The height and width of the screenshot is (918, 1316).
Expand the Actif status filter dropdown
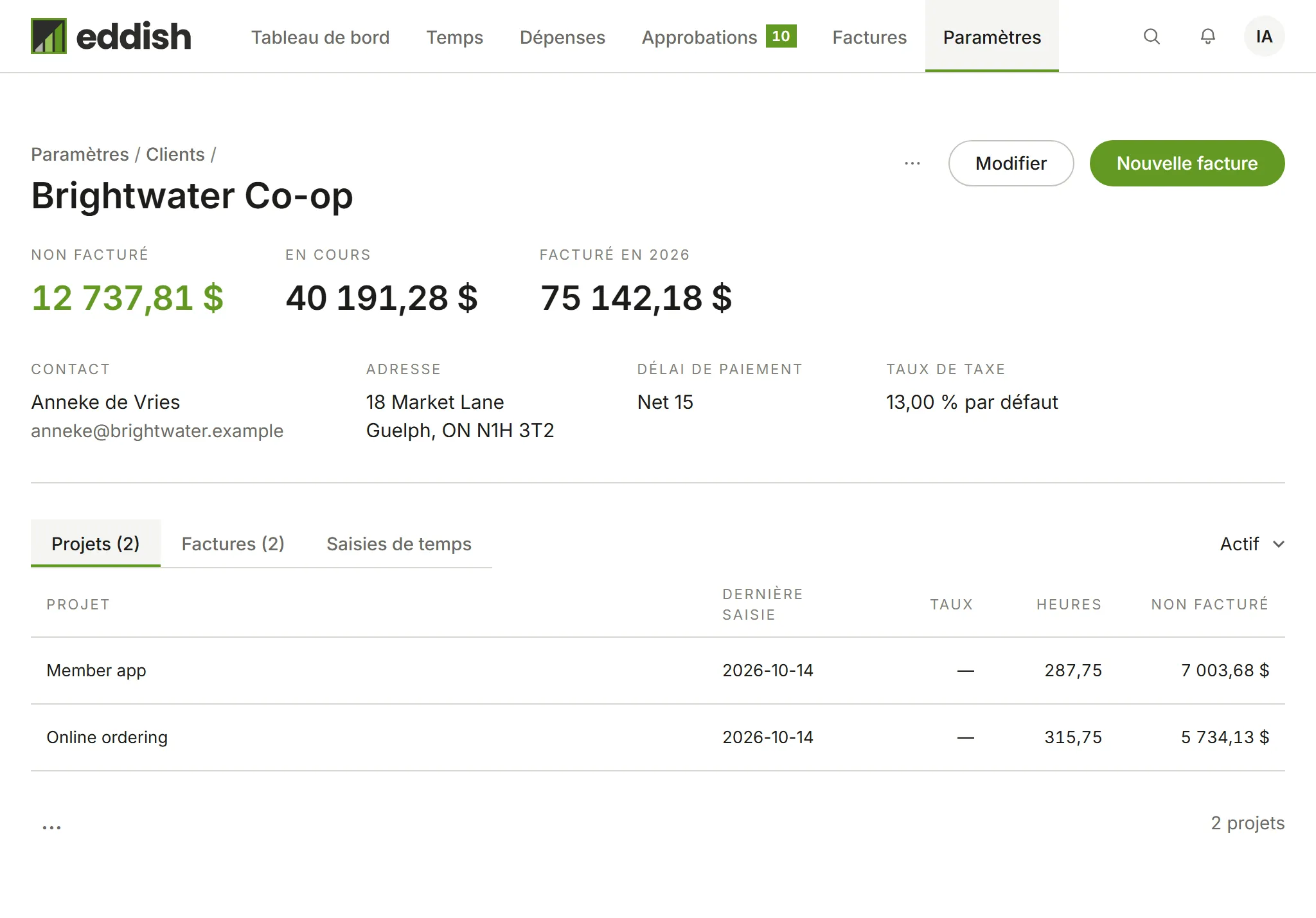[x=1252, y=544]
